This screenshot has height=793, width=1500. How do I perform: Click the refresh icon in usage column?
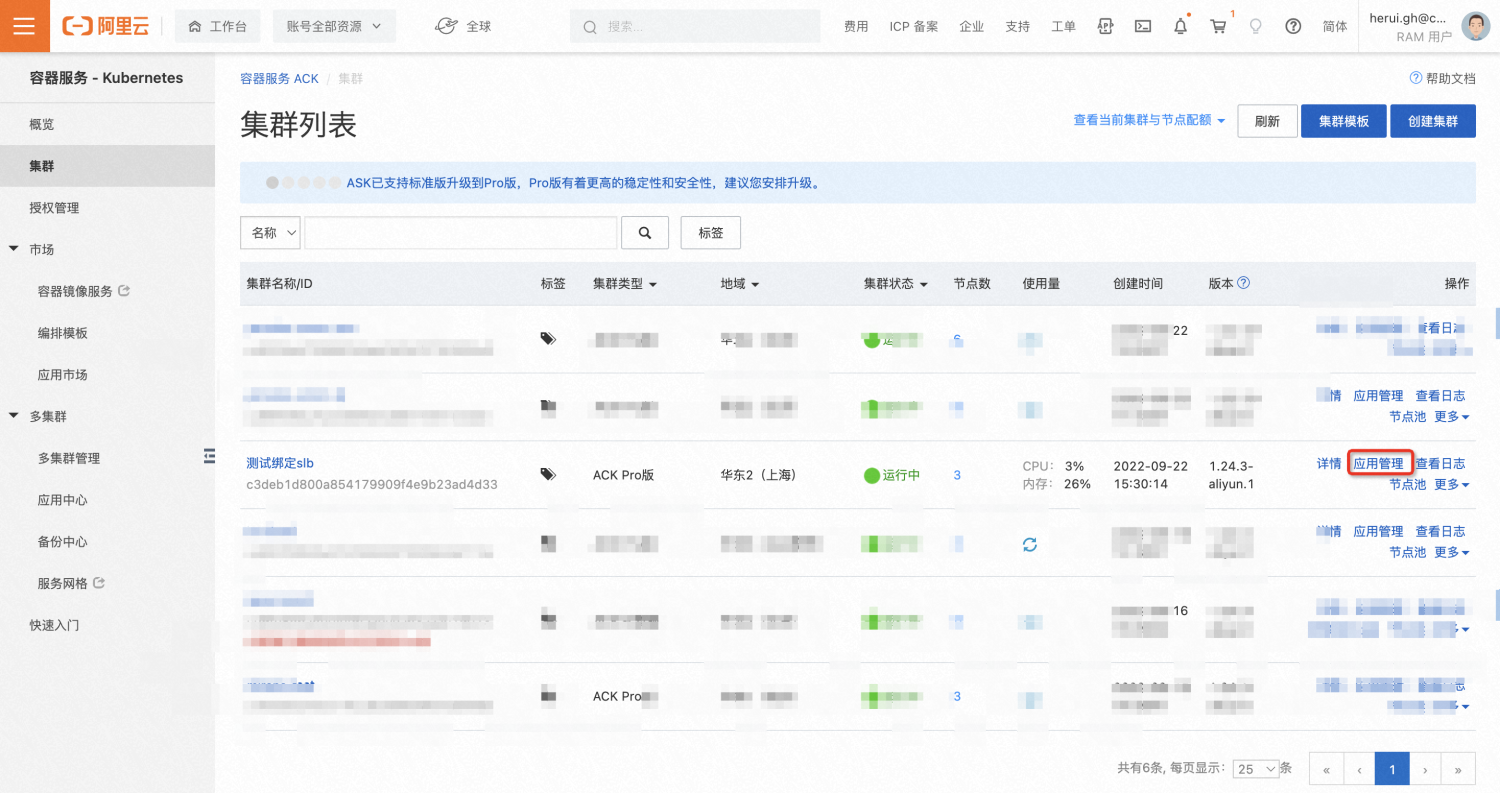click(x=1030, y=544)
